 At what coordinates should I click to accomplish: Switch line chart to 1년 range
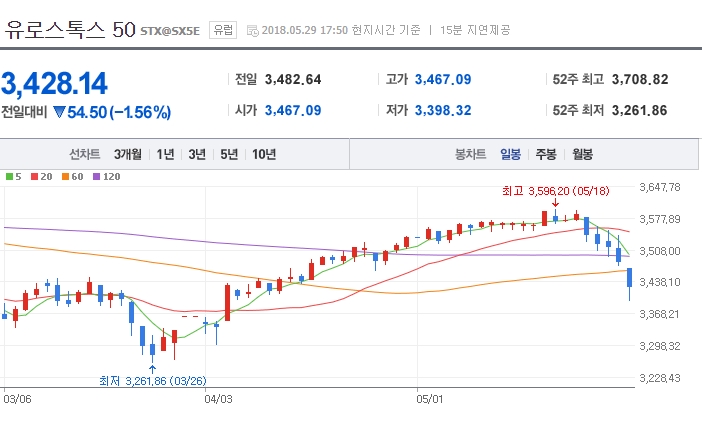[x=166, y=154]
